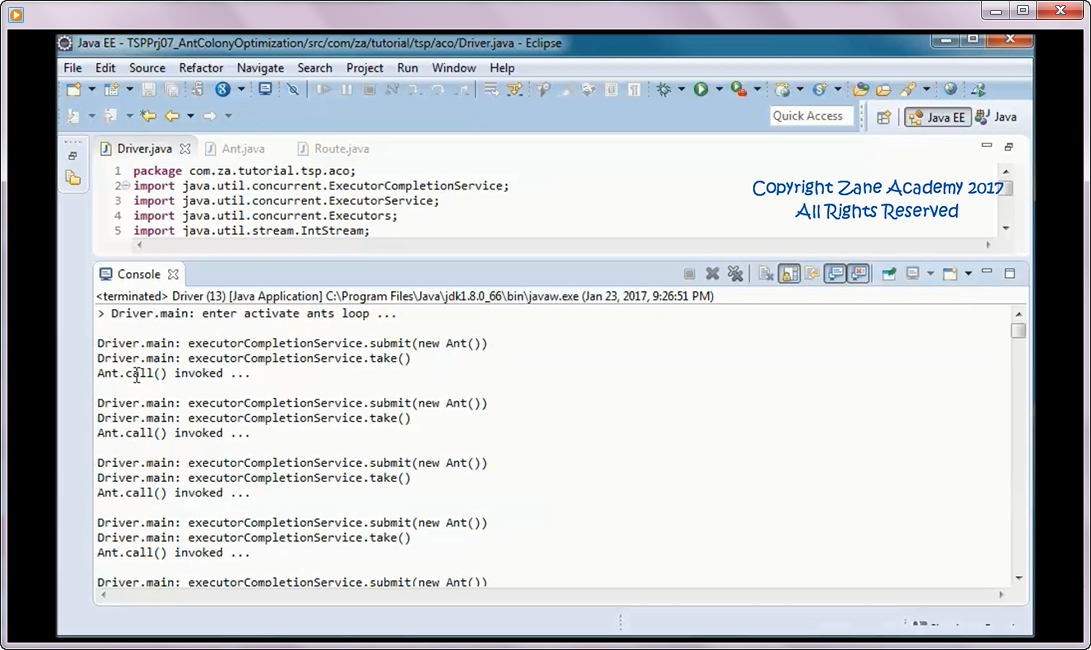
Task: Open the Refactor menu
Action: point(201,68)
